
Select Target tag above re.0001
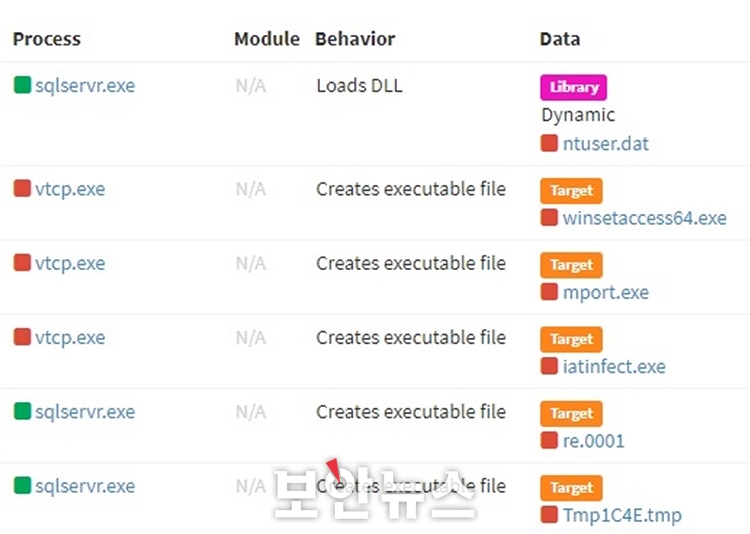pyautogui.click(x=572, y=413)
